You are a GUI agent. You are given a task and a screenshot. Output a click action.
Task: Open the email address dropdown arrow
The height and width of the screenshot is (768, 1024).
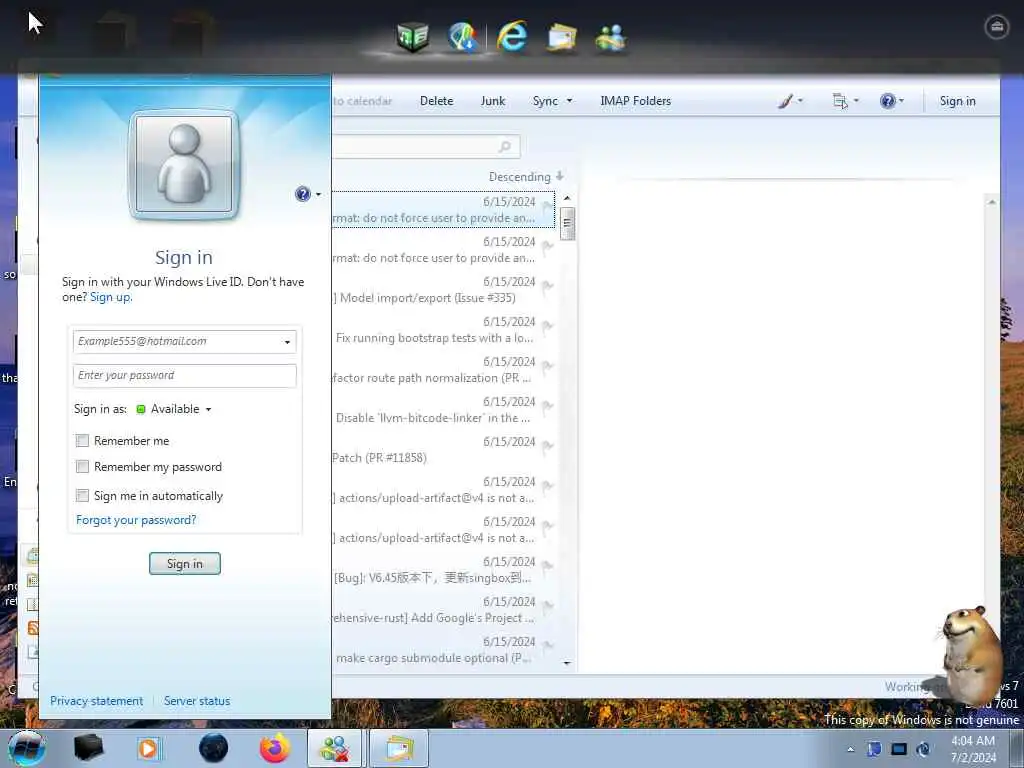[x=287, y=342]
